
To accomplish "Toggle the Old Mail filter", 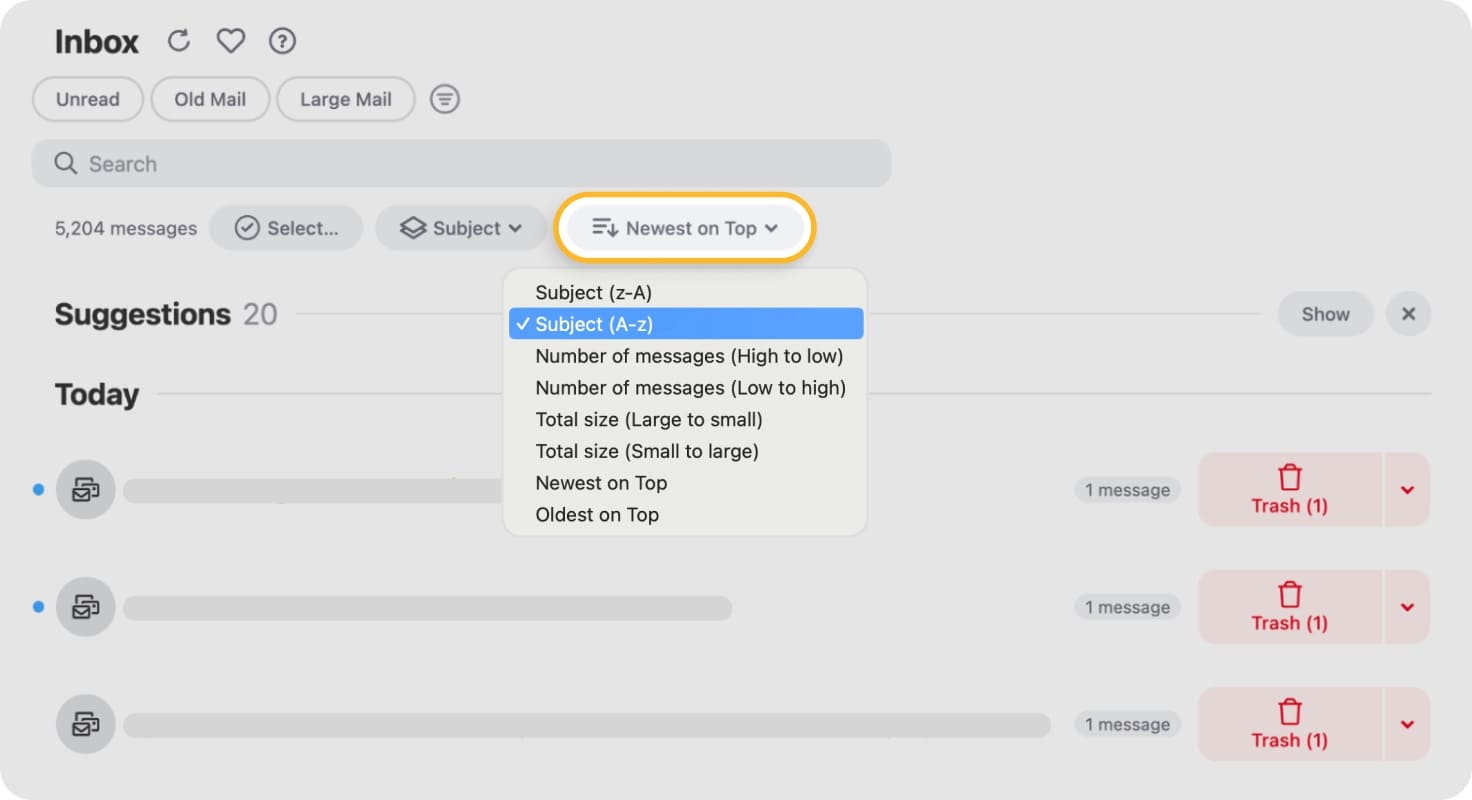I will click(210, 99).
